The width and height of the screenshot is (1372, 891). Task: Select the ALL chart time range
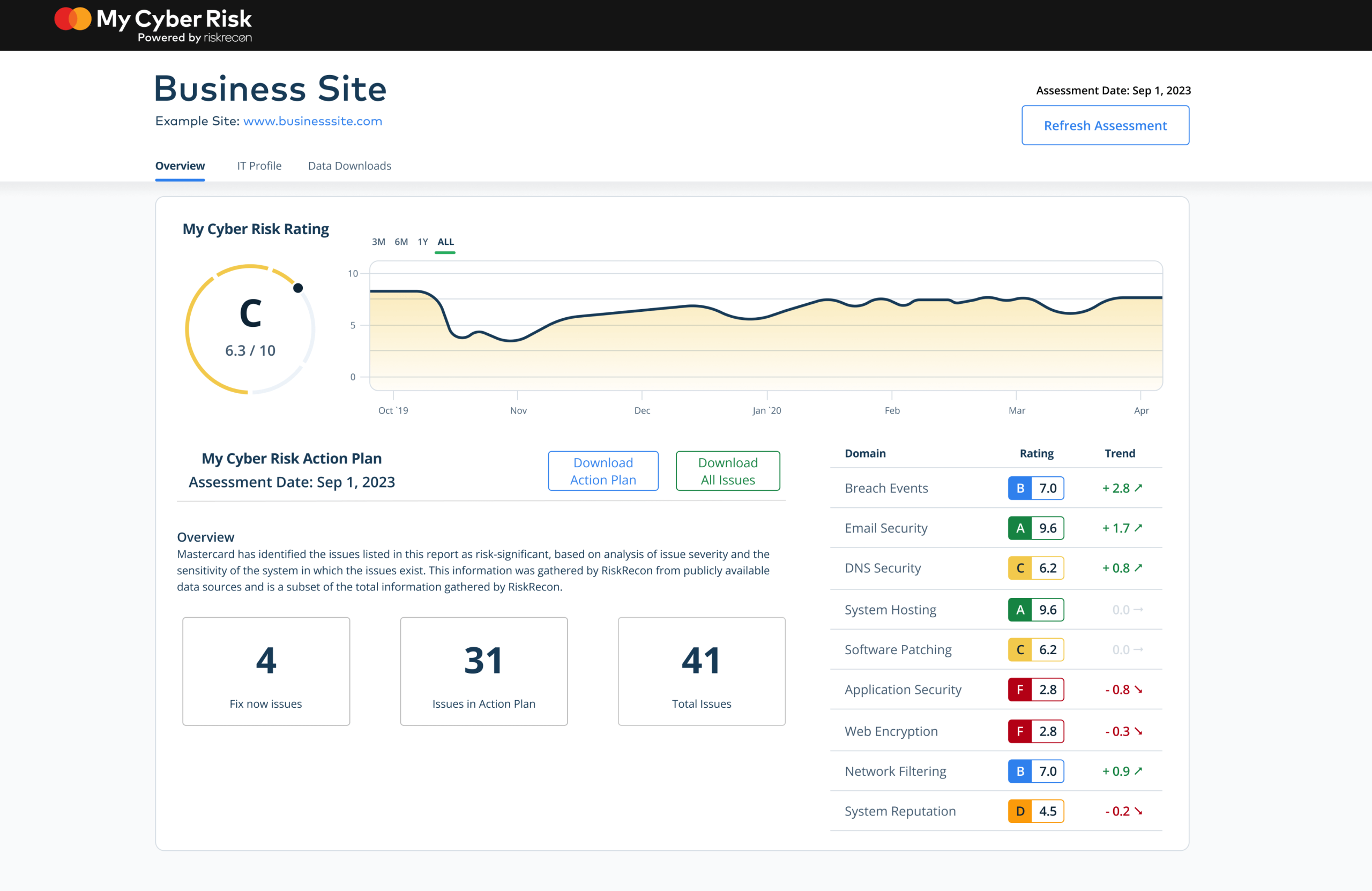pos(445,242)
